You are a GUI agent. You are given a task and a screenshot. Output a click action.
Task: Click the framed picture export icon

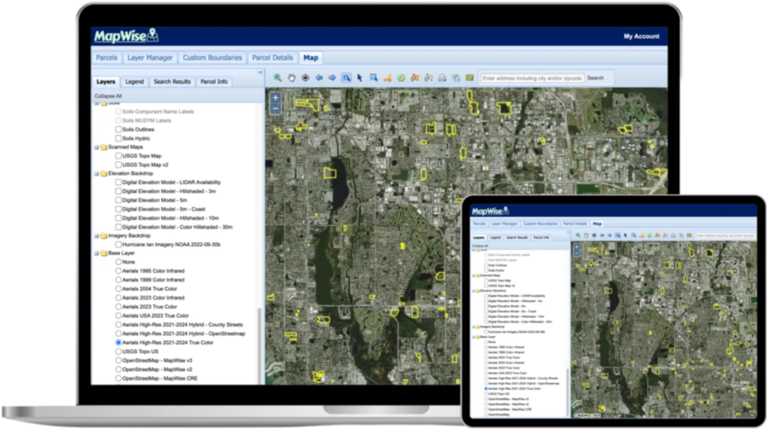(x=469, y=78)
